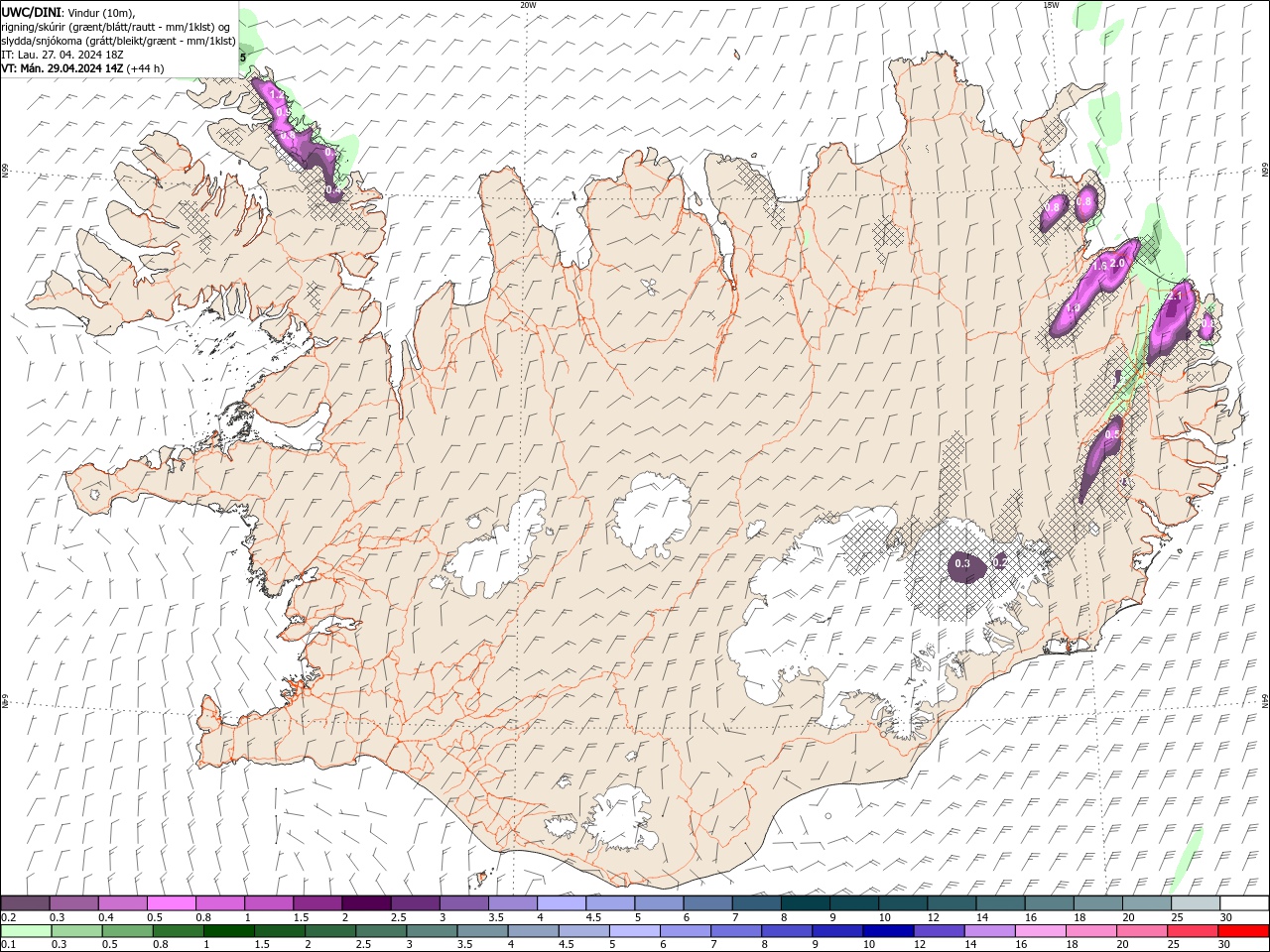The height and width of the screenshot is (952, 1270).
Task: Click the light grey snow-scale swatch labelled 25
Action: click(x=1196, y=903)
